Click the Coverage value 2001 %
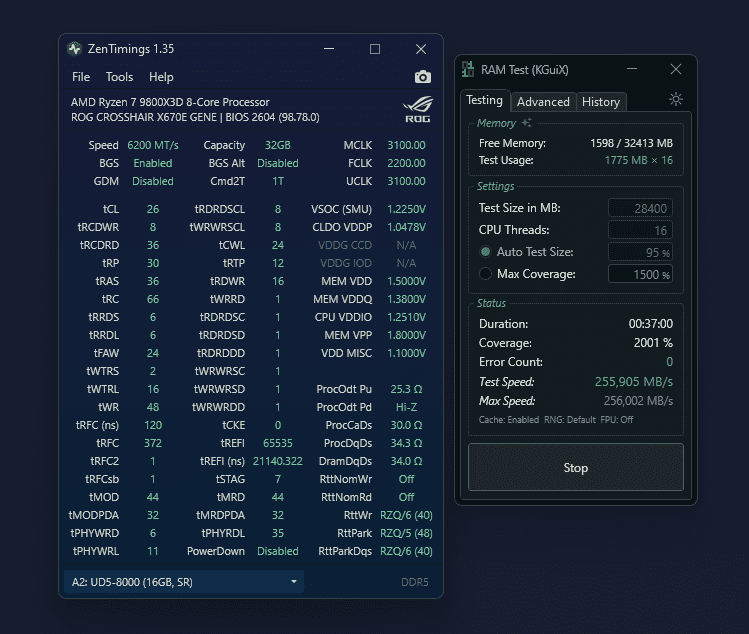 [x=653, y=343]
